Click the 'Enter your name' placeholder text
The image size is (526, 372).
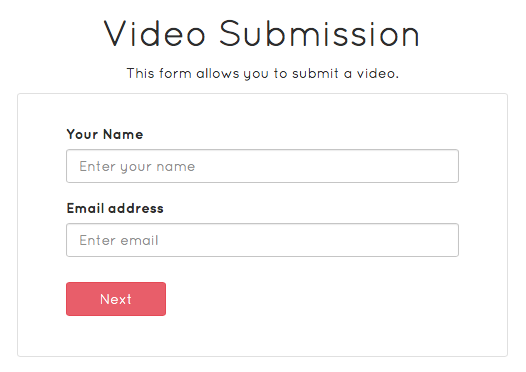click(x=137, y=167)
